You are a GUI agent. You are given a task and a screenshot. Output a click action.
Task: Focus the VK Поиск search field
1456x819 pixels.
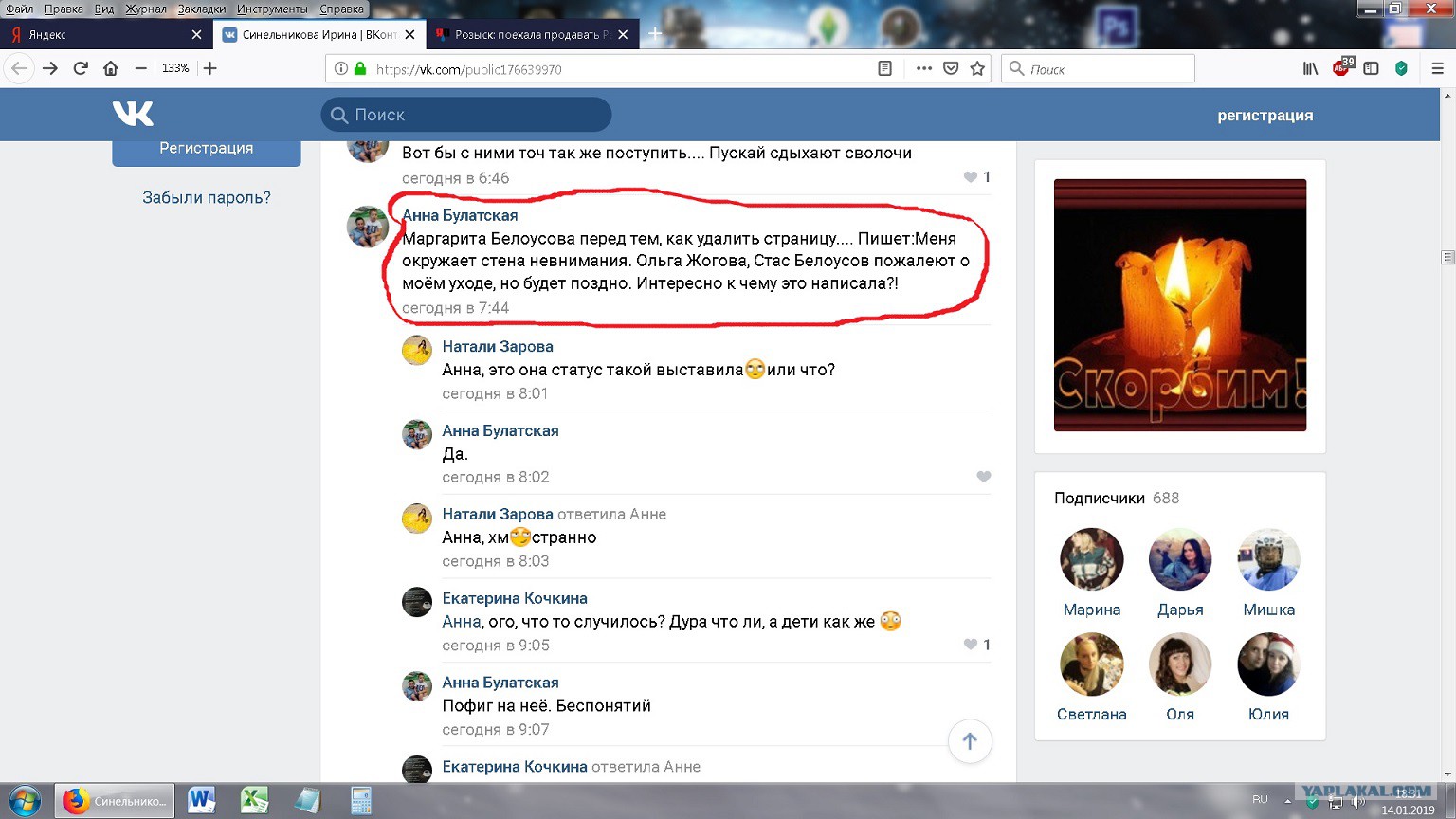click(x=466, y=115)
